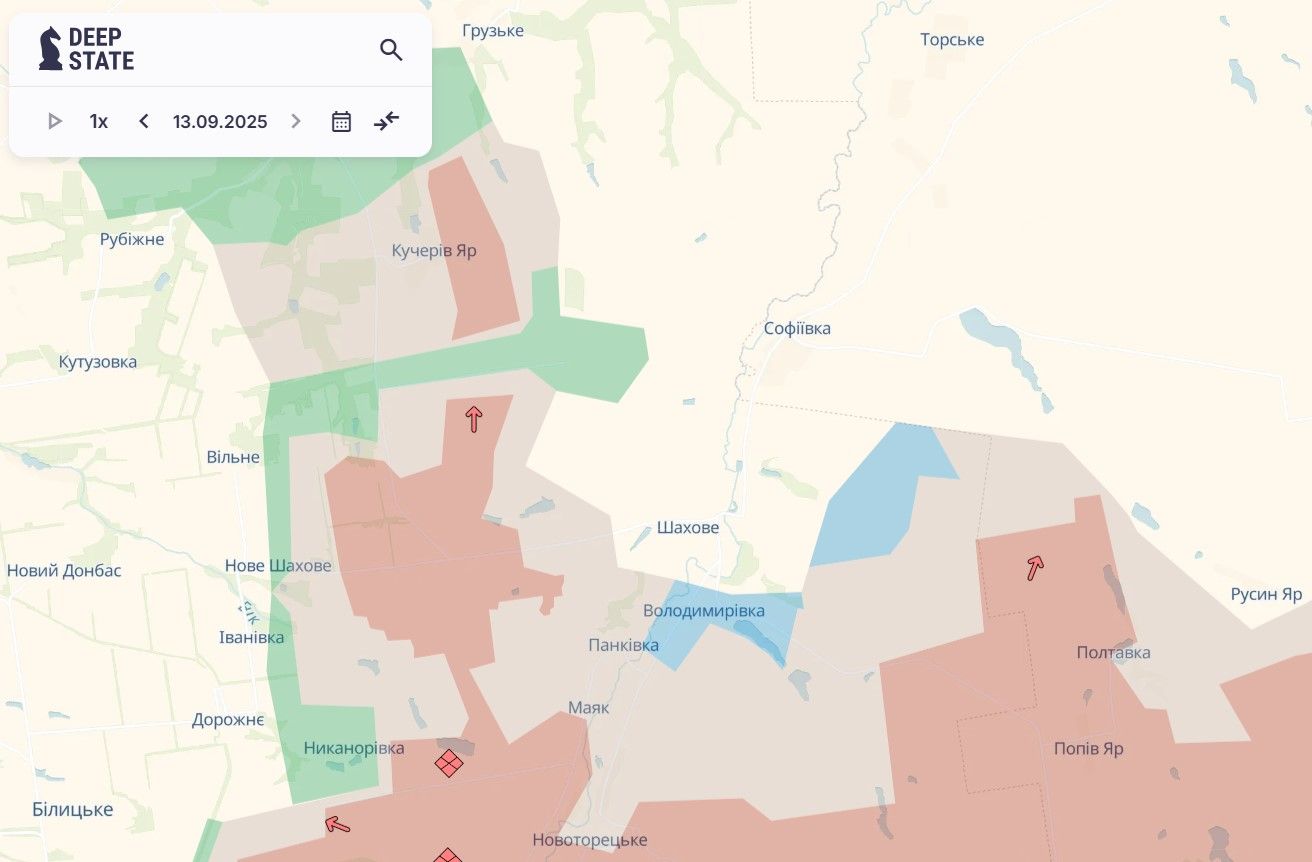Screen dimensions: 1312x862
Task: Click the red diamond marker near Никанорівка
Action: tap(449, 764)
